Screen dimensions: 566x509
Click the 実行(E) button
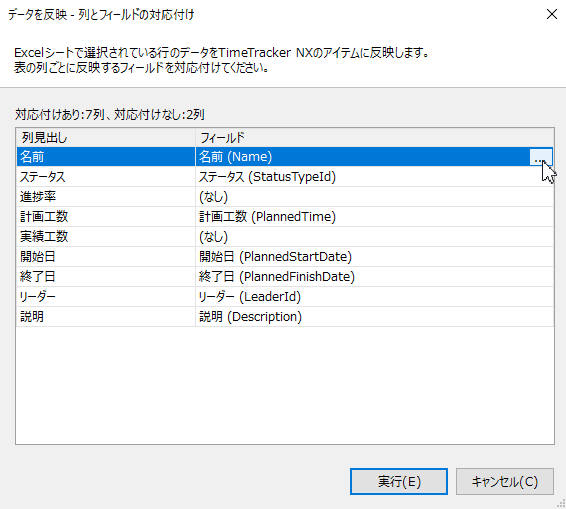[x=399, y=481]
